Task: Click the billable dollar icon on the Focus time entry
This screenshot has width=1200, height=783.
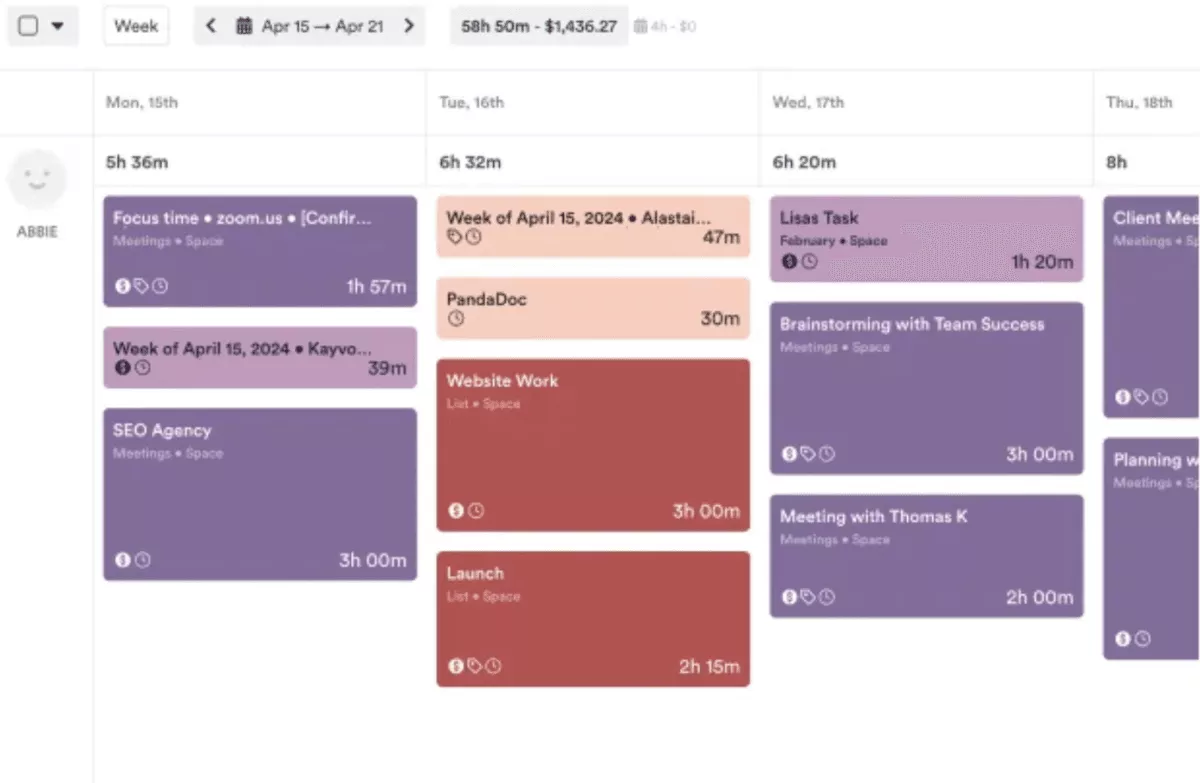Action: (122, 284)
